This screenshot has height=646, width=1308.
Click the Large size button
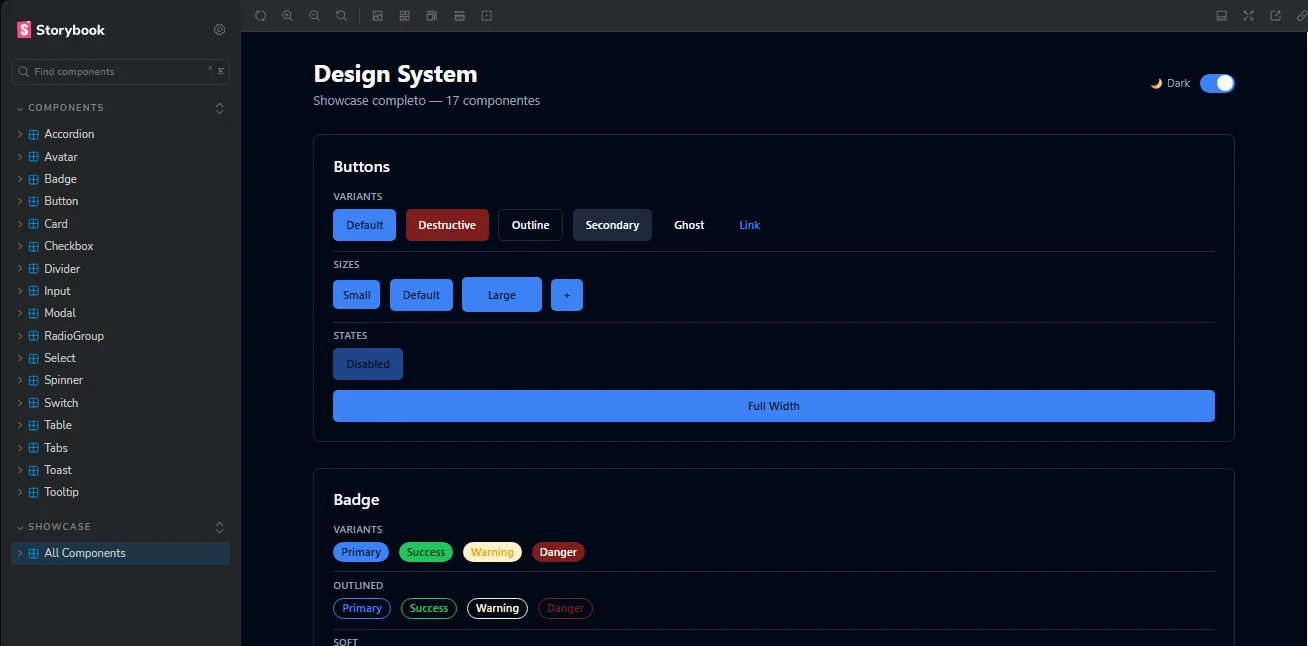[502, 295]
